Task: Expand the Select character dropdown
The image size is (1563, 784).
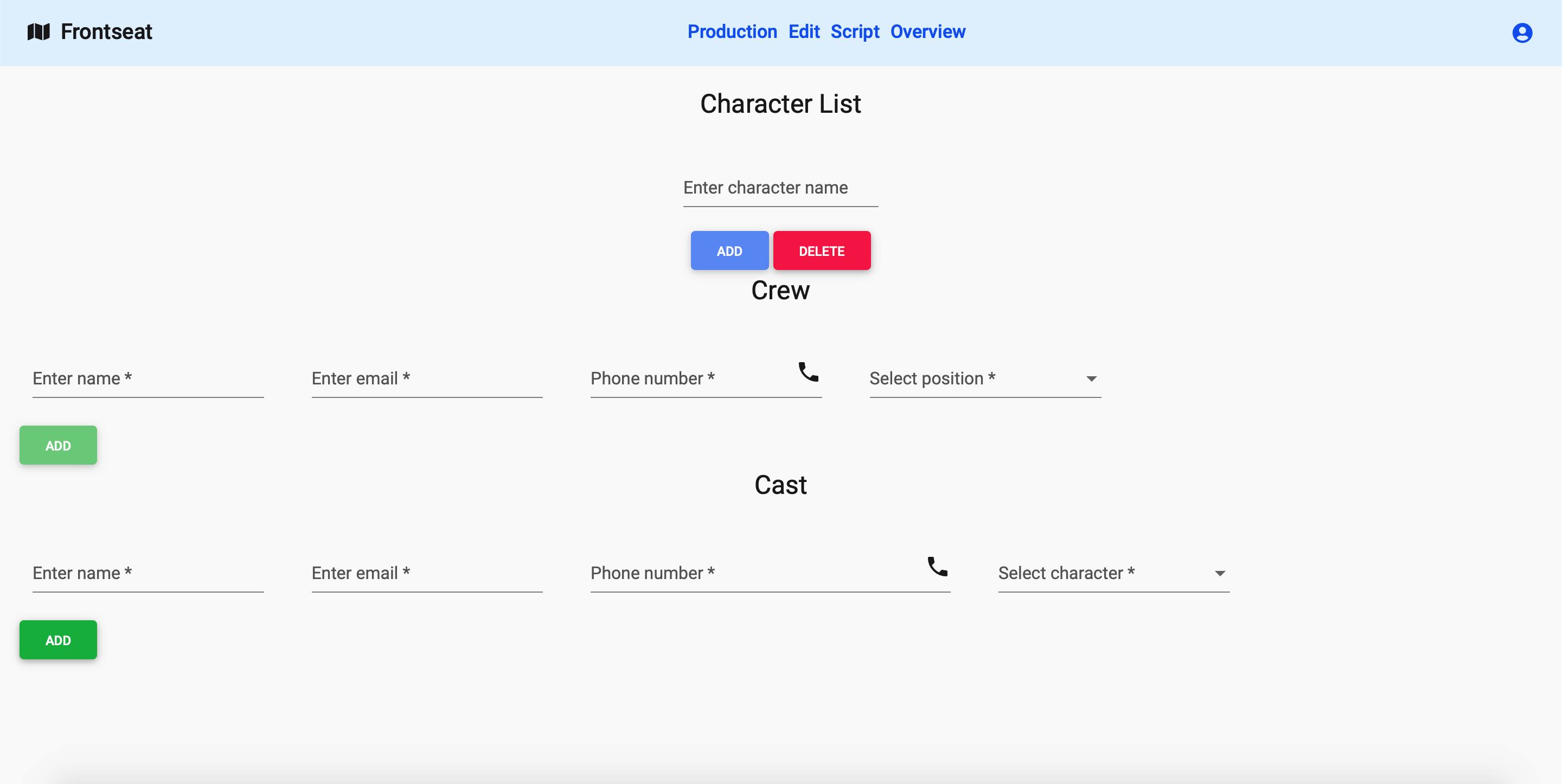Action: tap(1113, 573)
